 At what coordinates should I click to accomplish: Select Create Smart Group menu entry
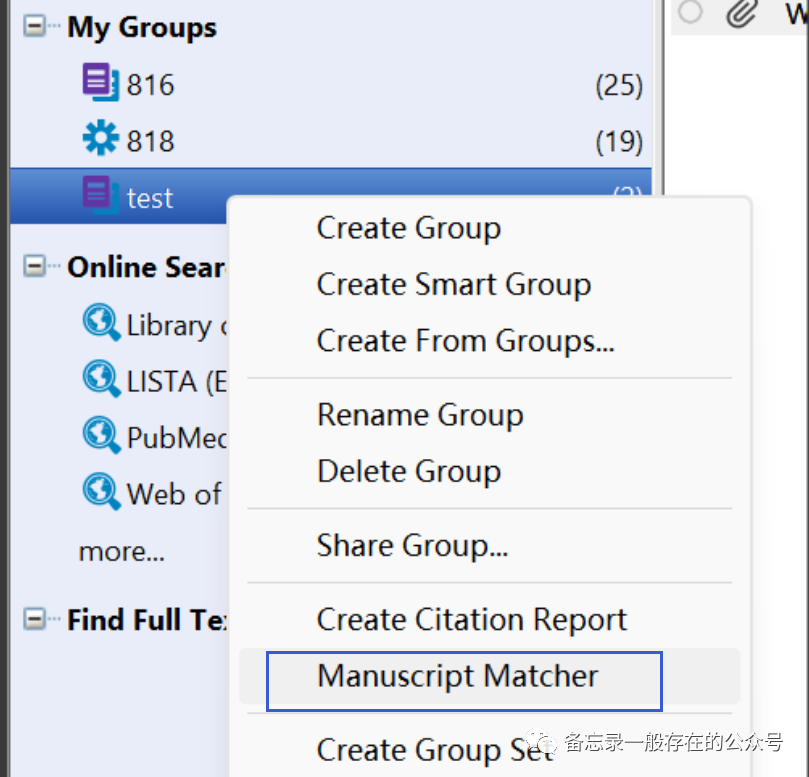(453, 284)
